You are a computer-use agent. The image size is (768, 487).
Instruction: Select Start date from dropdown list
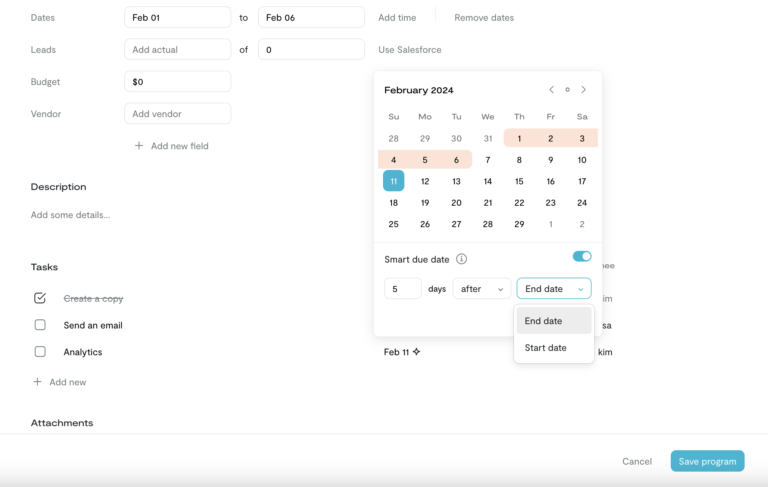[x=546, y=348]
